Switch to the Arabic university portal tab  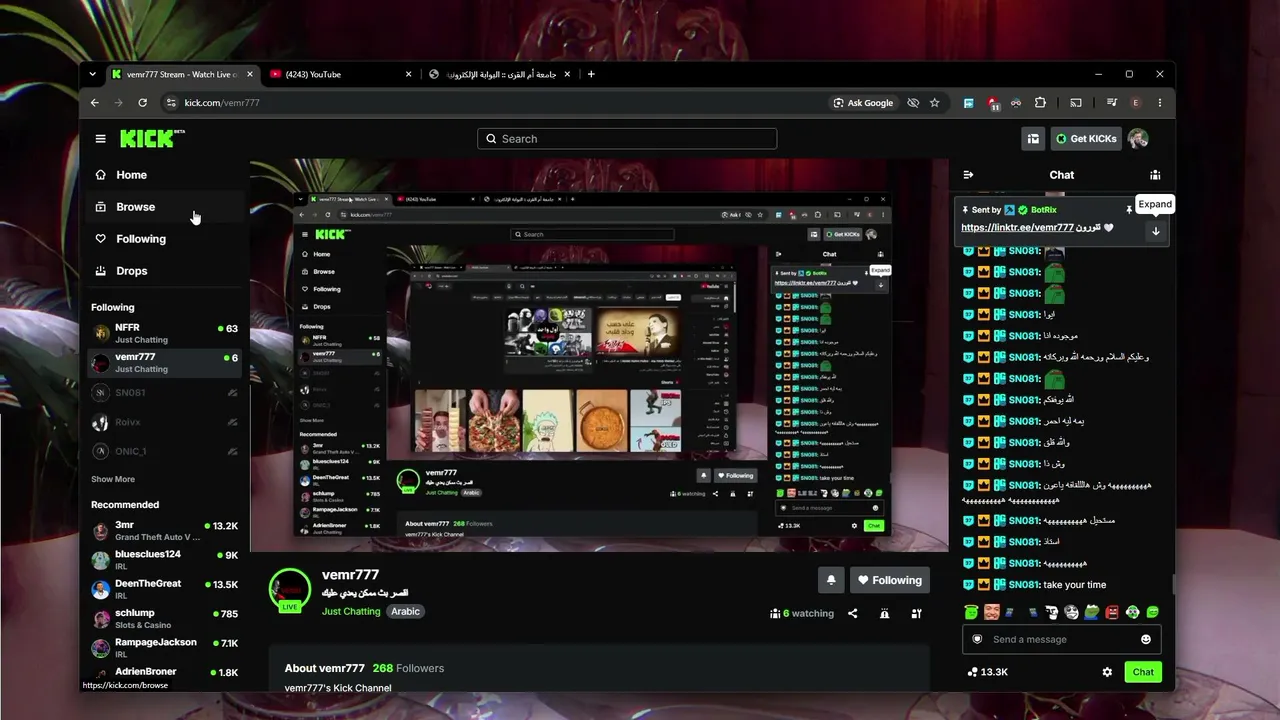(x=499, y=74)
